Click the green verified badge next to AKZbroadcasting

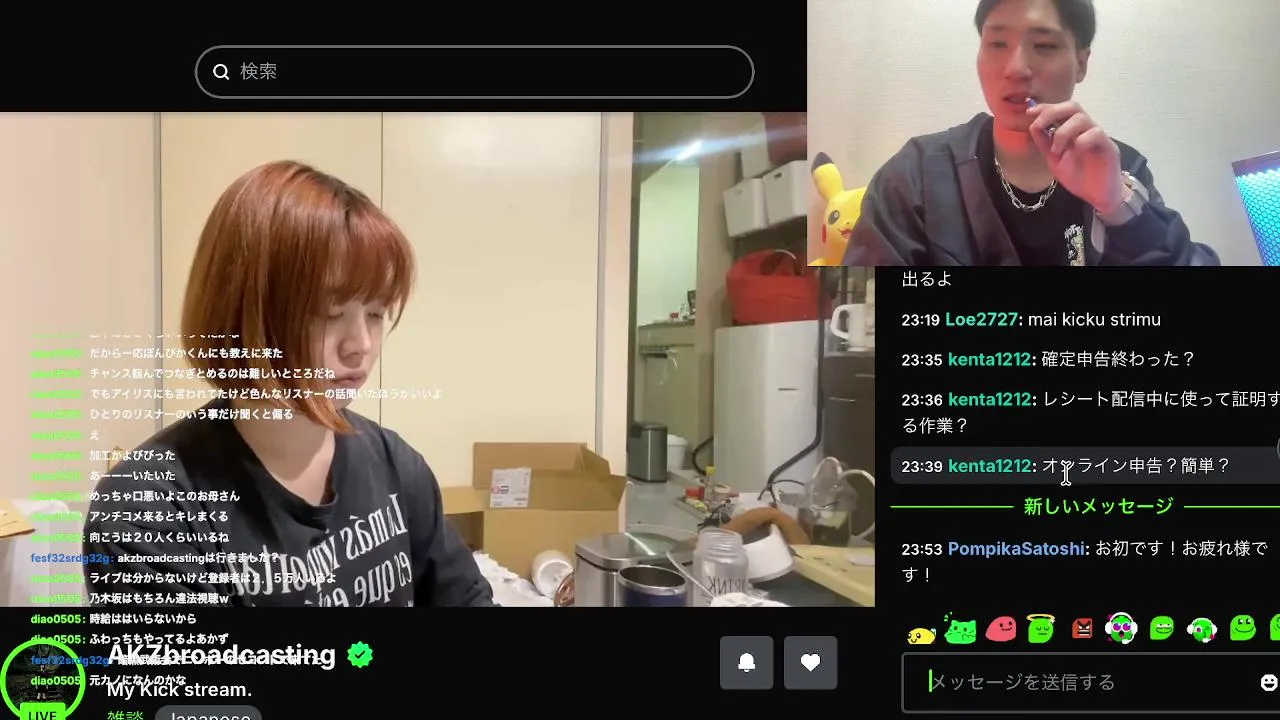(359, 656)
